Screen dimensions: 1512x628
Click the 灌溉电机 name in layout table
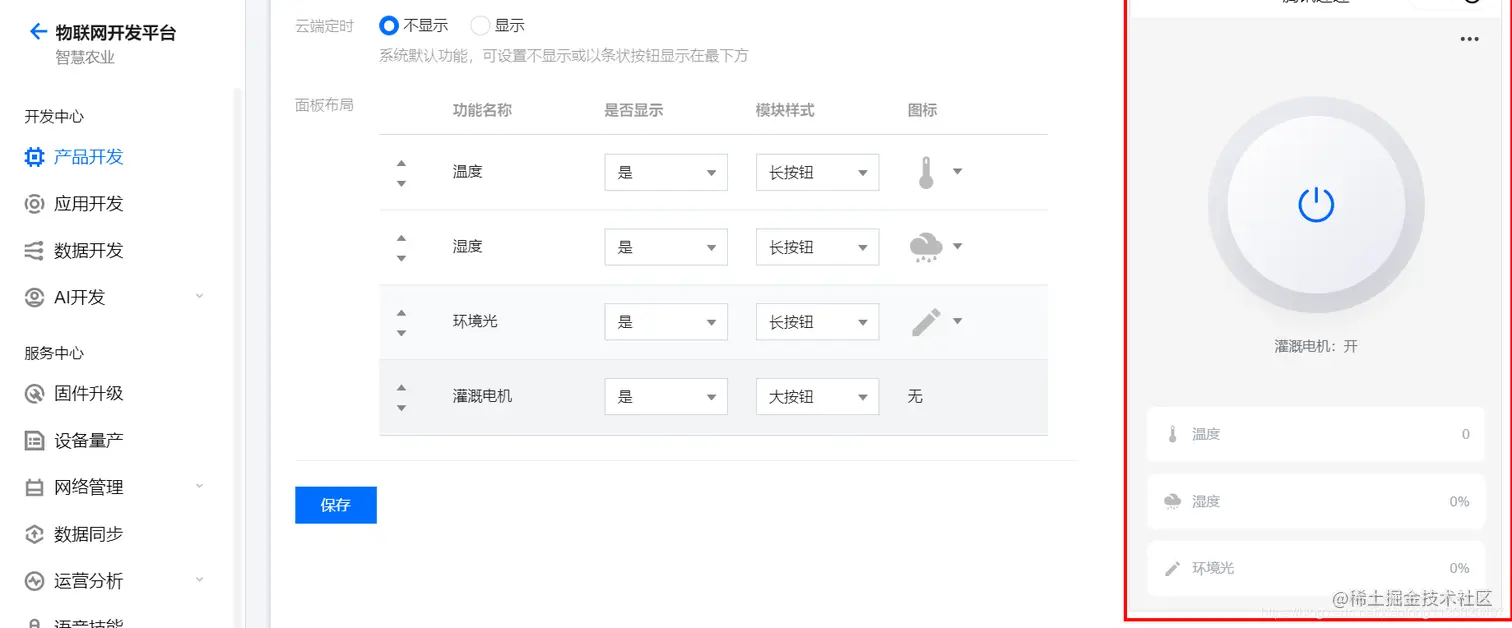[482, 397]
